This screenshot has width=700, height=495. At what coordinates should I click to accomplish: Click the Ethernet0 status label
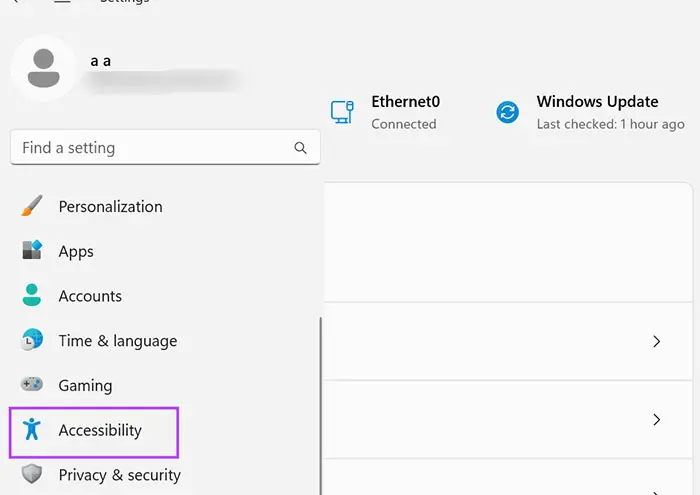click(405, 102)
